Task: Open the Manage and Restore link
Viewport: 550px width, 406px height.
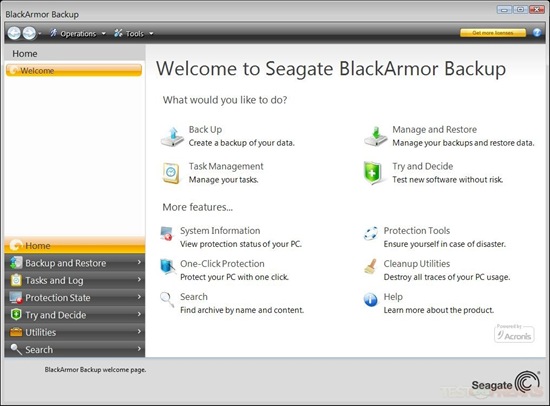Action: pos(434,129)
